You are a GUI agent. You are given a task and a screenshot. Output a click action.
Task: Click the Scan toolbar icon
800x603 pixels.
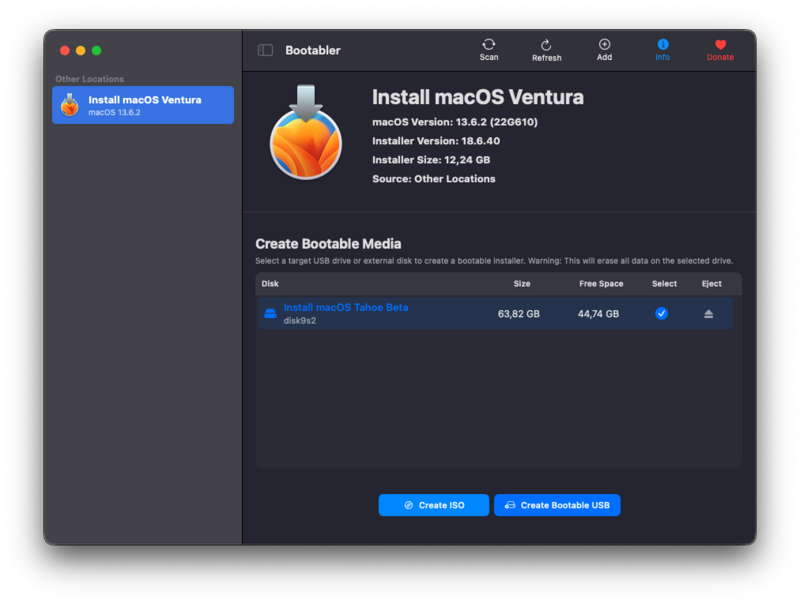[488, 45]
